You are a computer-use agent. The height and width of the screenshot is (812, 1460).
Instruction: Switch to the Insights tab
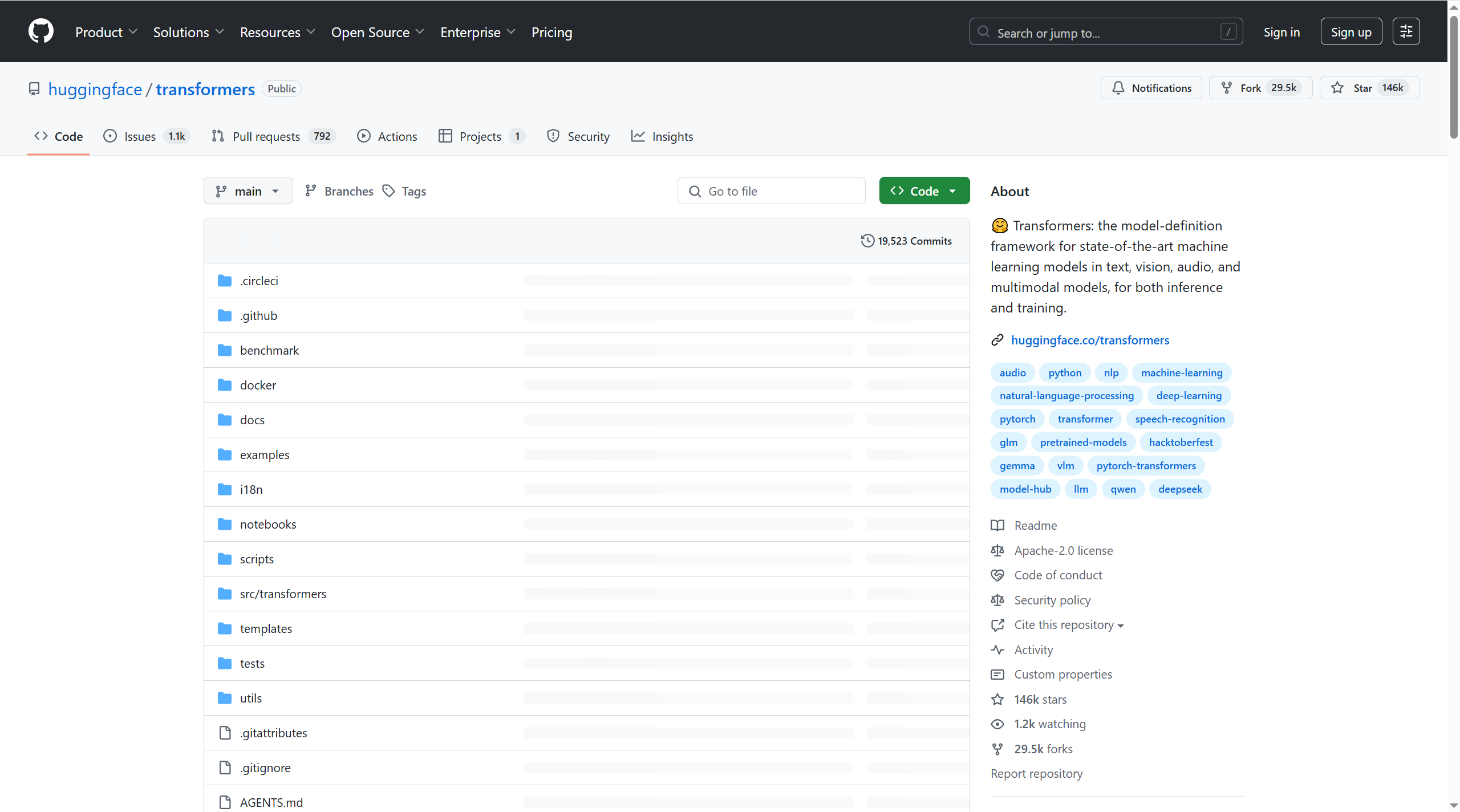click(662, 136)
